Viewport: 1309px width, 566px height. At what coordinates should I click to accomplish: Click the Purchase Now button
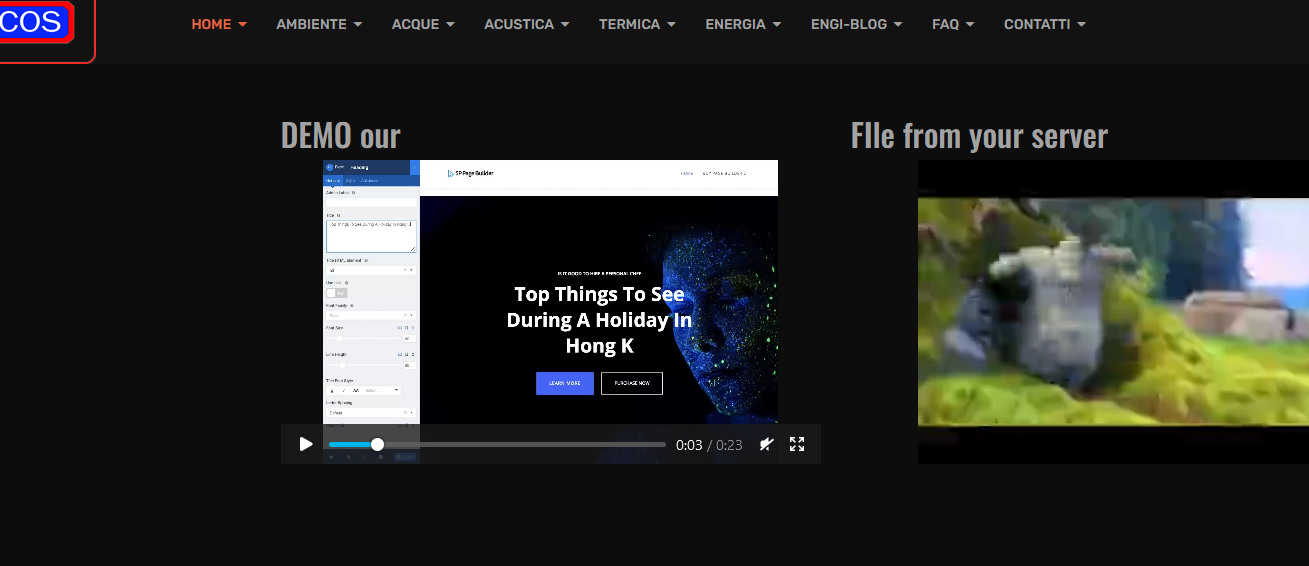[x=631, y=383]
